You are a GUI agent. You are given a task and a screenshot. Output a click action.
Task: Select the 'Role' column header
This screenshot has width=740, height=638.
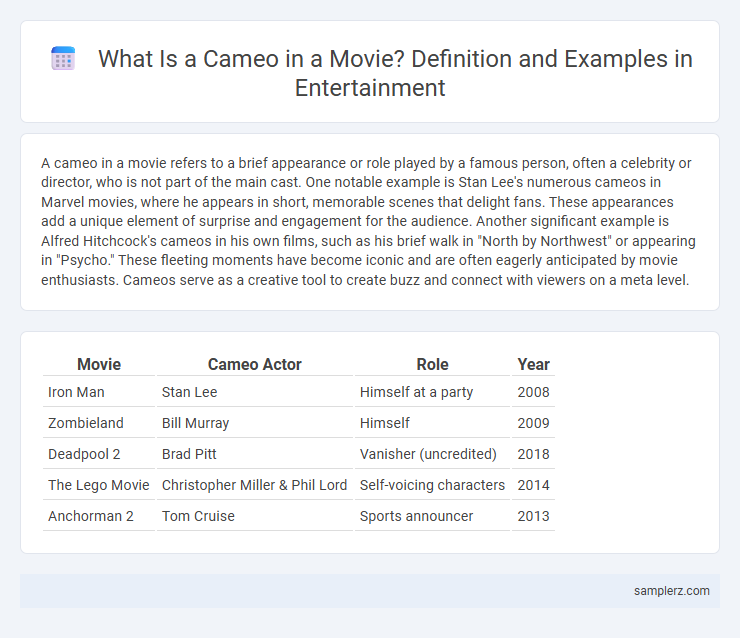(x=432, y=364)
